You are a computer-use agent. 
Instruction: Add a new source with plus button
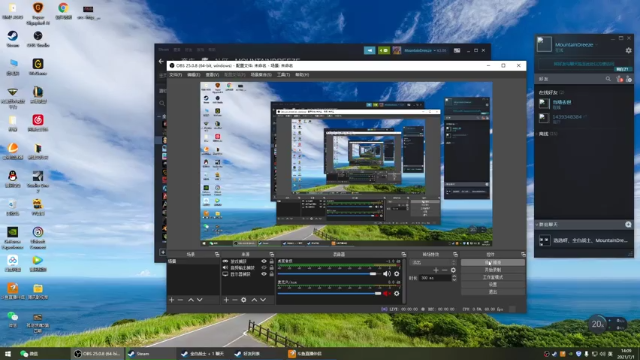pyautogui.click(x=226, y=300)
